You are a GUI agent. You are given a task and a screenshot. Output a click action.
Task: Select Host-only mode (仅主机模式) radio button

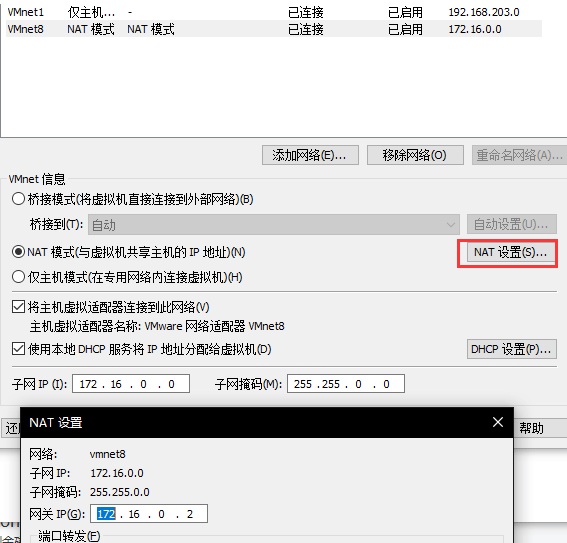(18, 277)
